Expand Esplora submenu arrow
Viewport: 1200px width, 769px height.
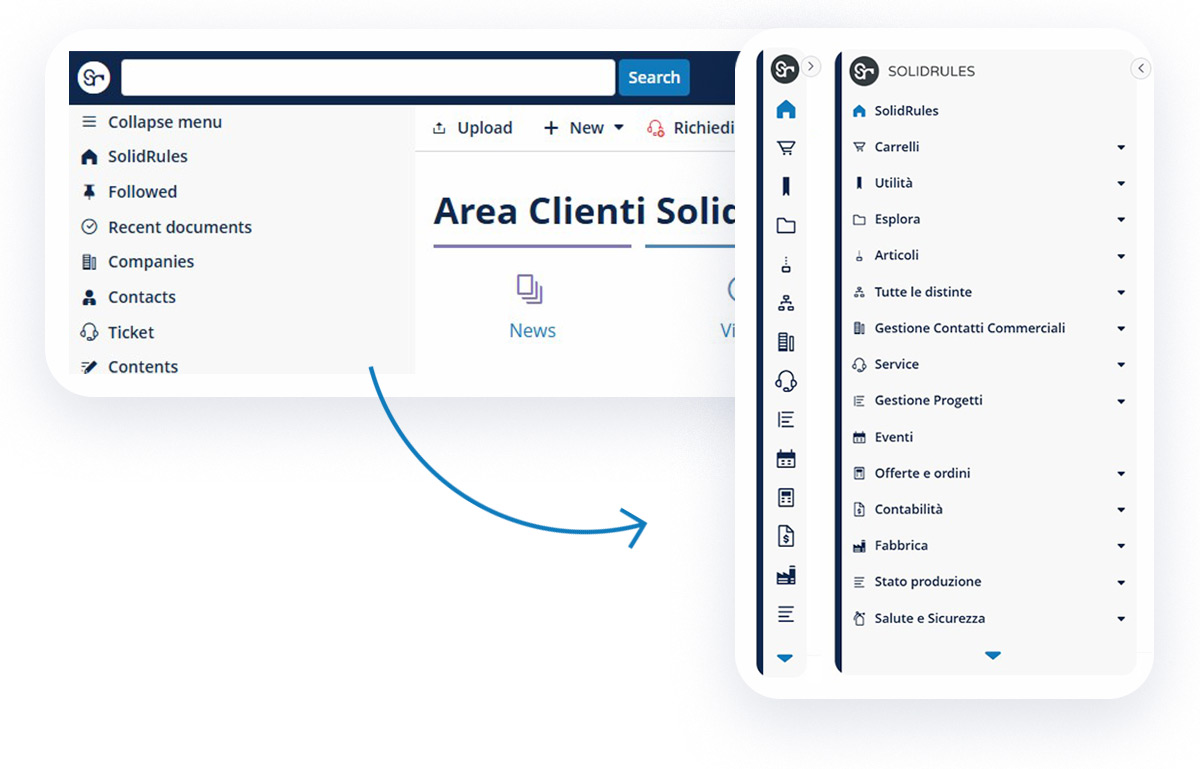[x=1121, y=220]
